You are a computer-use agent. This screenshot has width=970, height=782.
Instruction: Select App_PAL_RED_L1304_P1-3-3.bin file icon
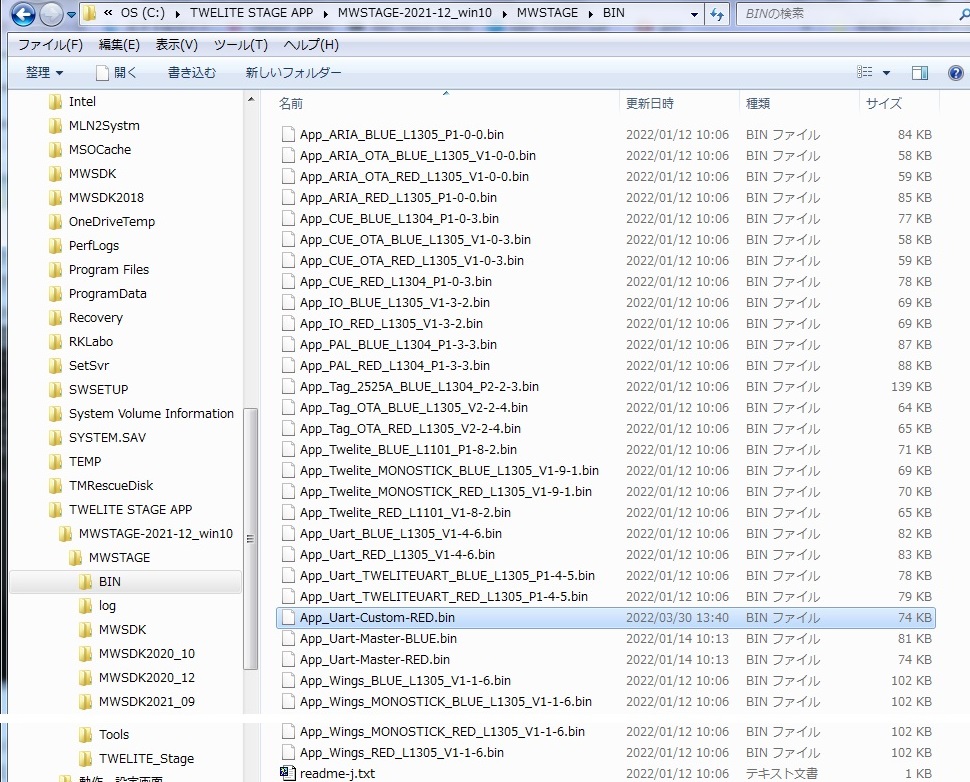coord(288,366)
